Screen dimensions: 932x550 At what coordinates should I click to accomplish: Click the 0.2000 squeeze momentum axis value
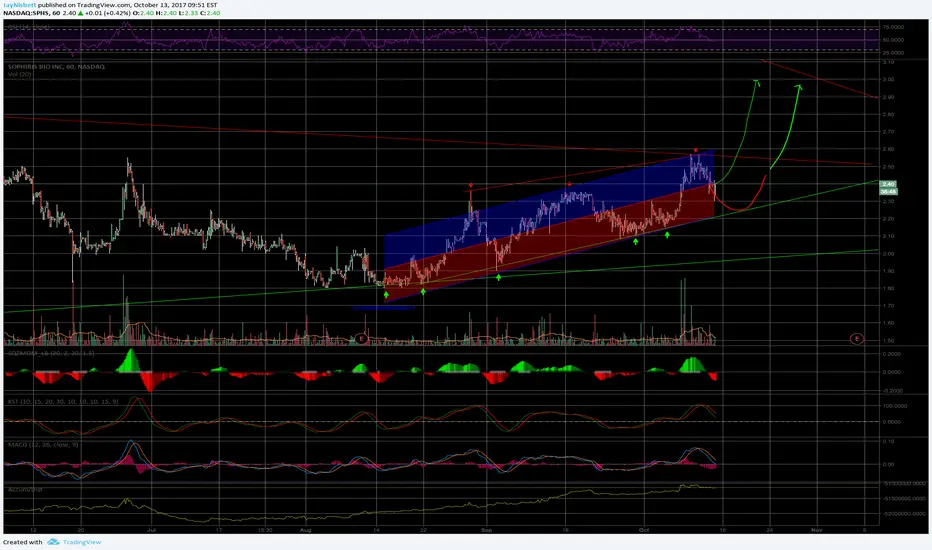[x=892, y=353]
